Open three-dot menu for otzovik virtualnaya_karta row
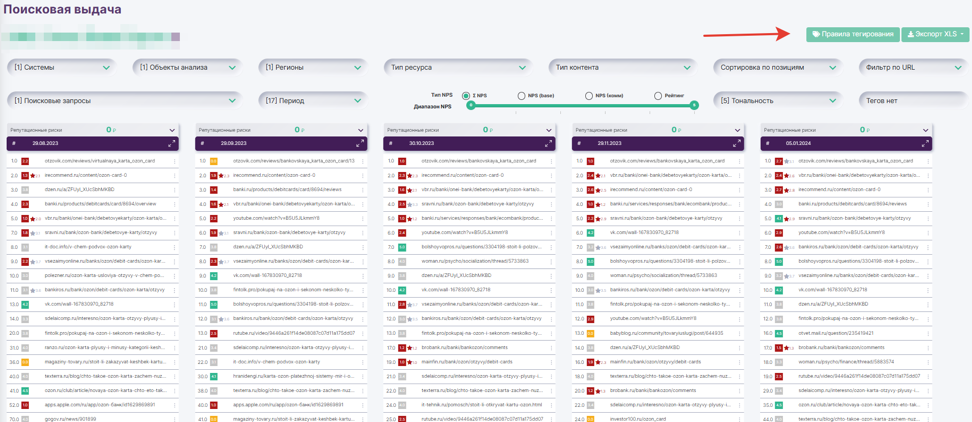Viewport: 972px width, 422px height. coord(175,161)
